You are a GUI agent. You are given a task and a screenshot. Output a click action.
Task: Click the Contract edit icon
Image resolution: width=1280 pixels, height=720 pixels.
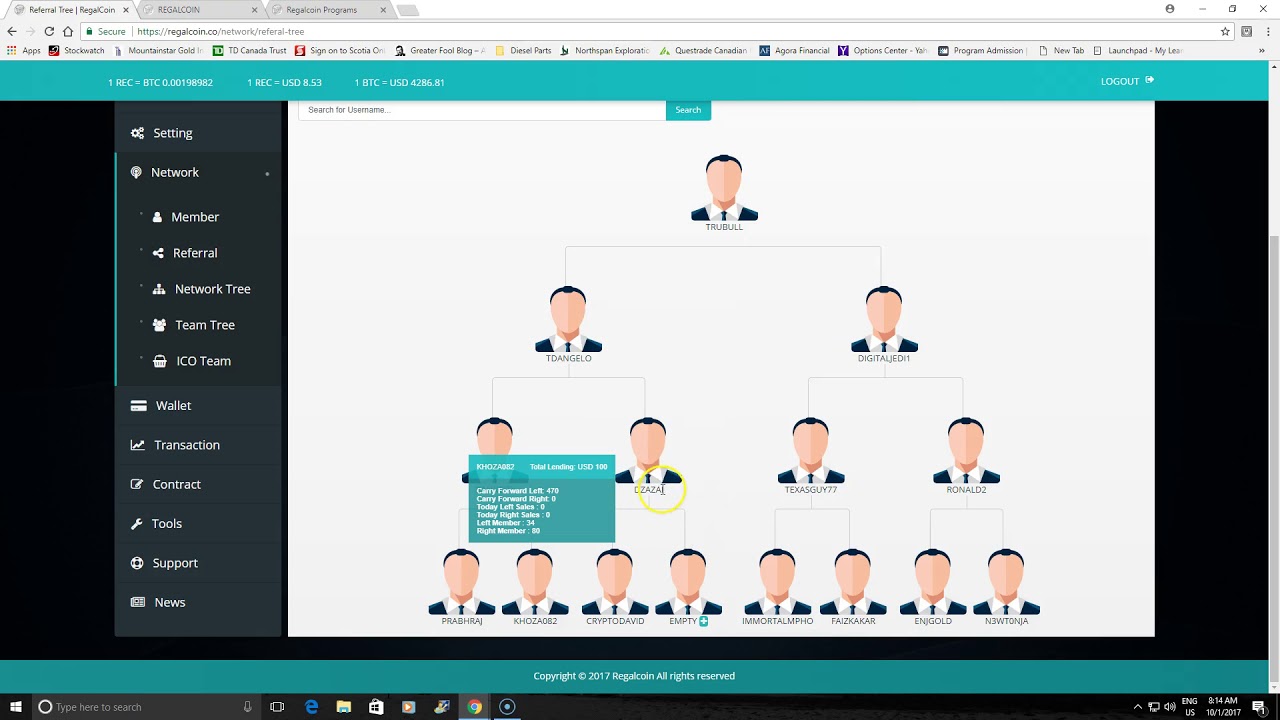pos(137,484)
